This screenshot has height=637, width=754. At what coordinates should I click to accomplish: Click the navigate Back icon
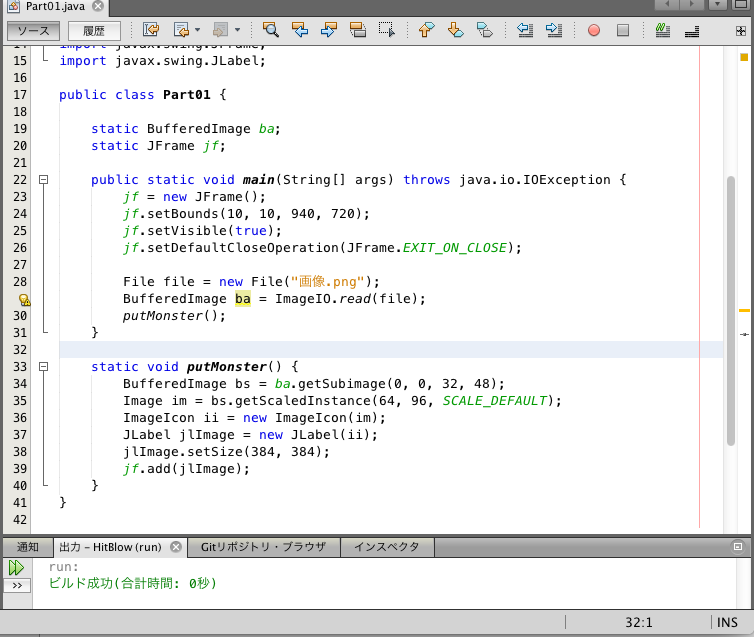[181, 30]
